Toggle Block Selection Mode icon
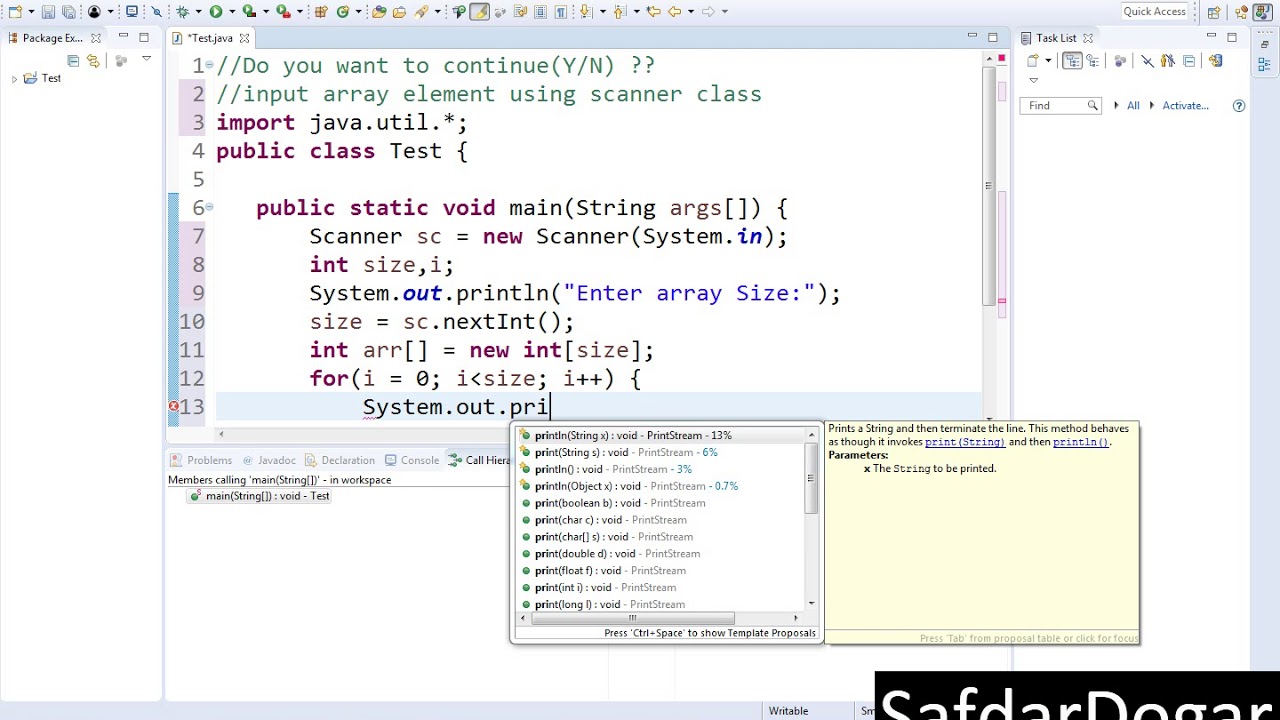Screen dimensions: 1280x720 (540, 12)
